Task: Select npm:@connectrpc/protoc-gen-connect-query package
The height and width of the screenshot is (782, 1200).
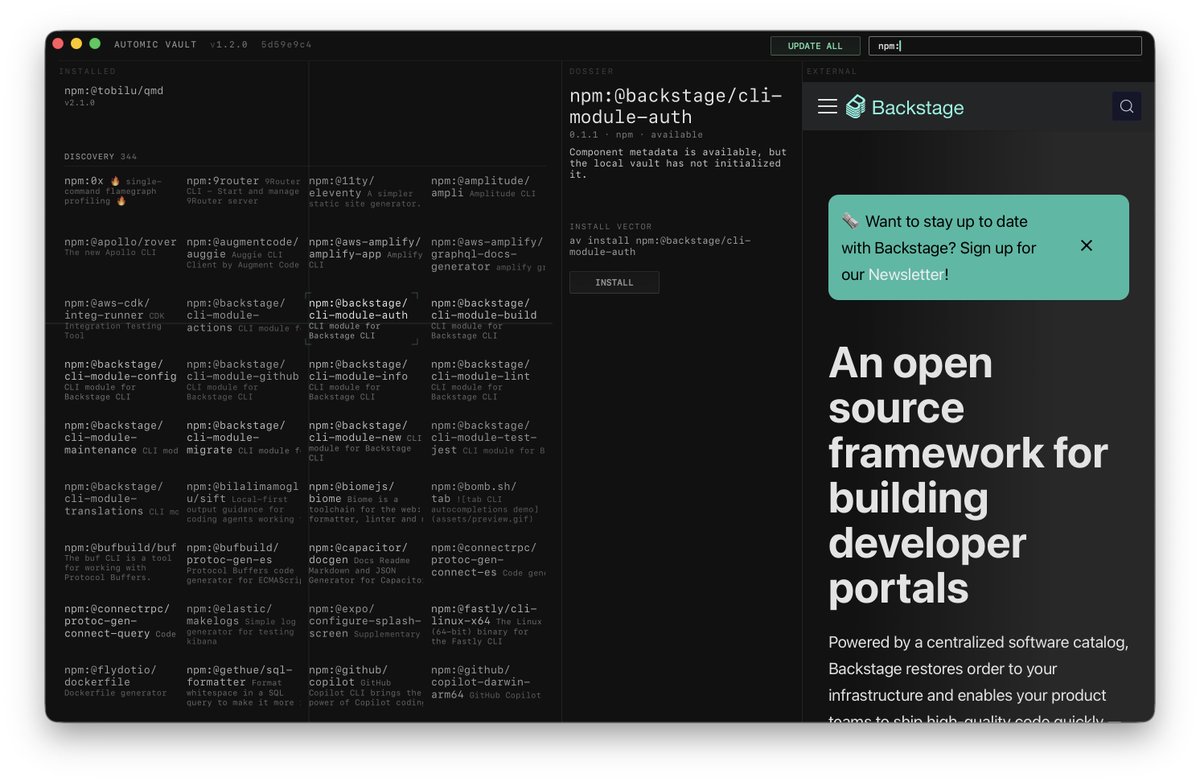Action: tap(120, 621)
